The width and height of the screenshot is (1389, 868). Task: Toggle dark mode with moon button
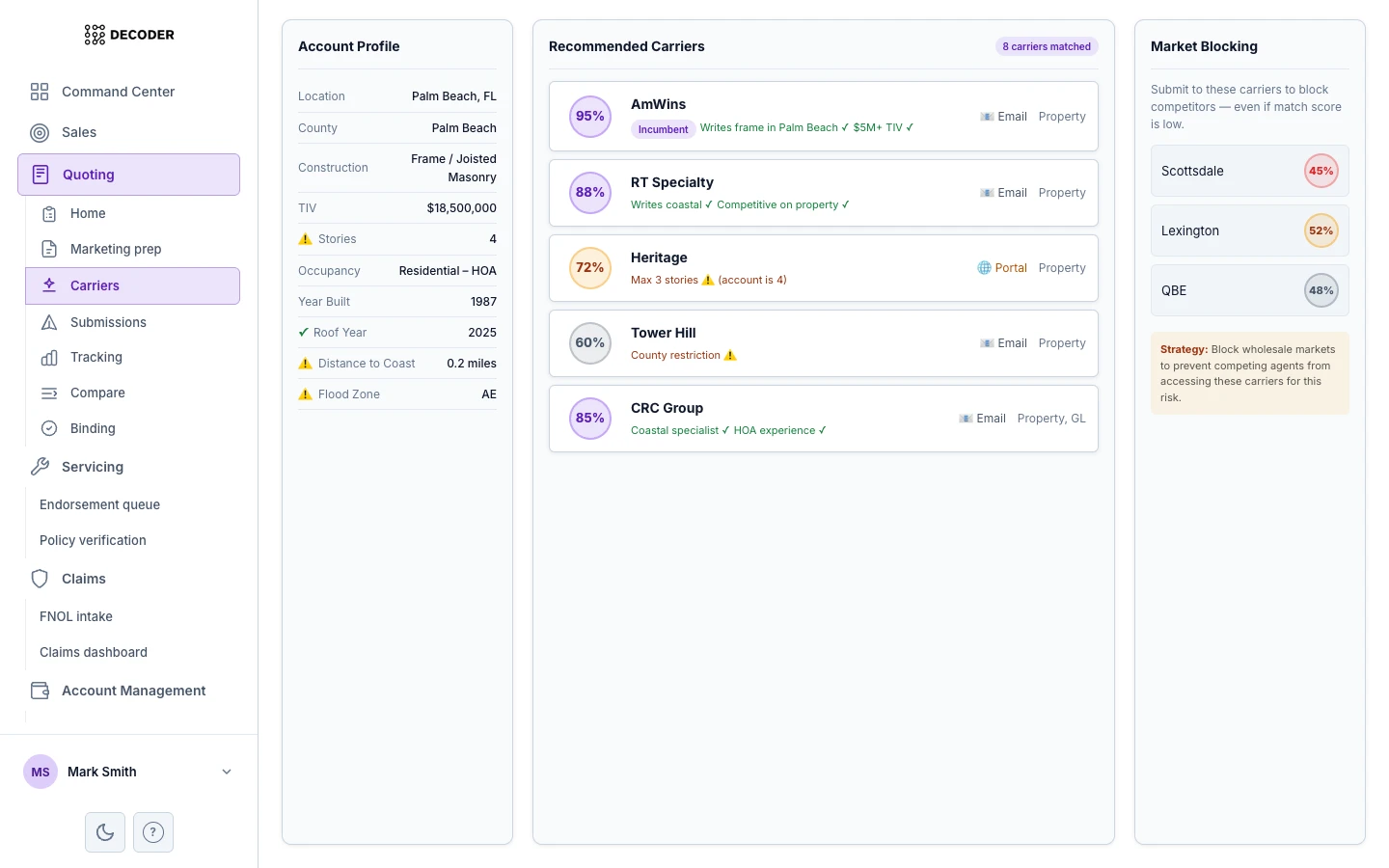[x=105, y=832]
